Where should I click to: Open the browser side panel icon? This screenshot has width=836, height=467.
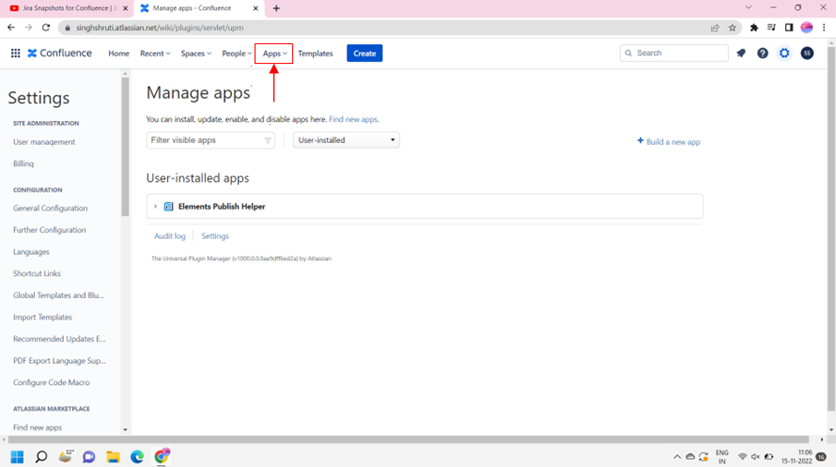[789, 28]
